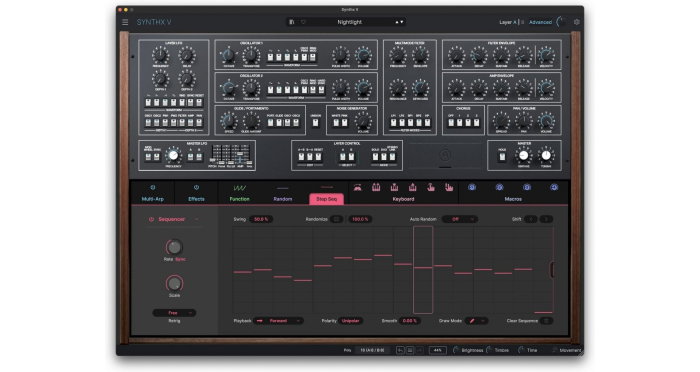Click the second Macros knob icon
Viewport: 700px width, 372px height.
(x=500, y=188)
